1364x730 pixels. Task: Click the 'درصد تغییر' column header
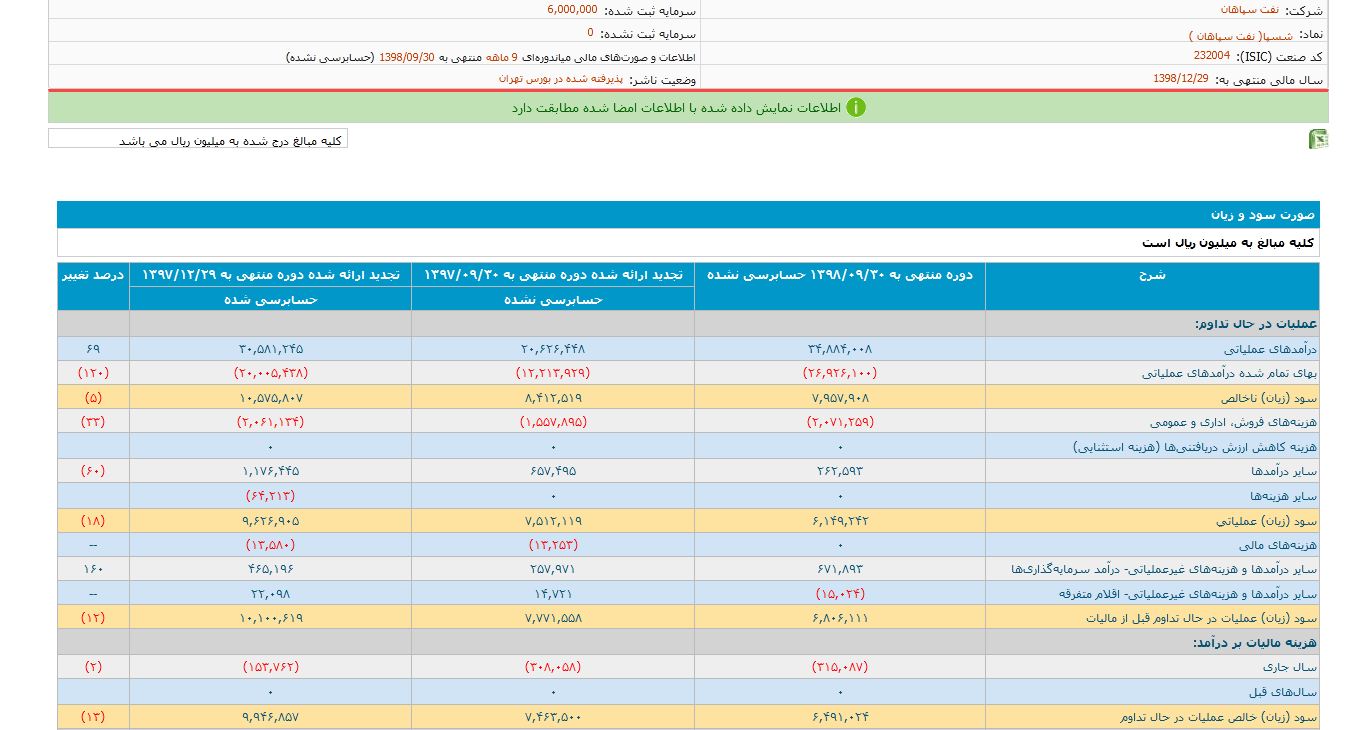point(93,274)
